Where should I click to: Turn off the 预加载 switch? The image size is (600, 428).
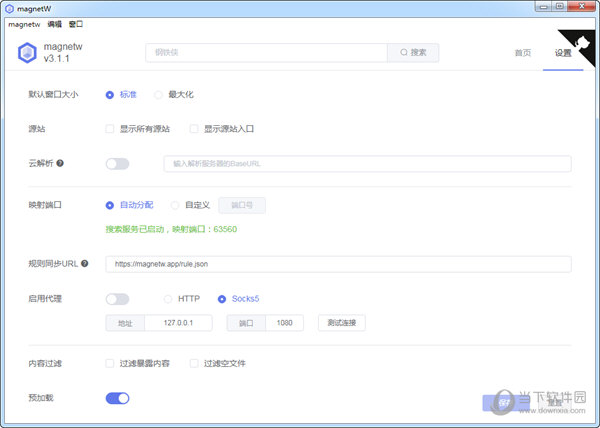[117, 398]
